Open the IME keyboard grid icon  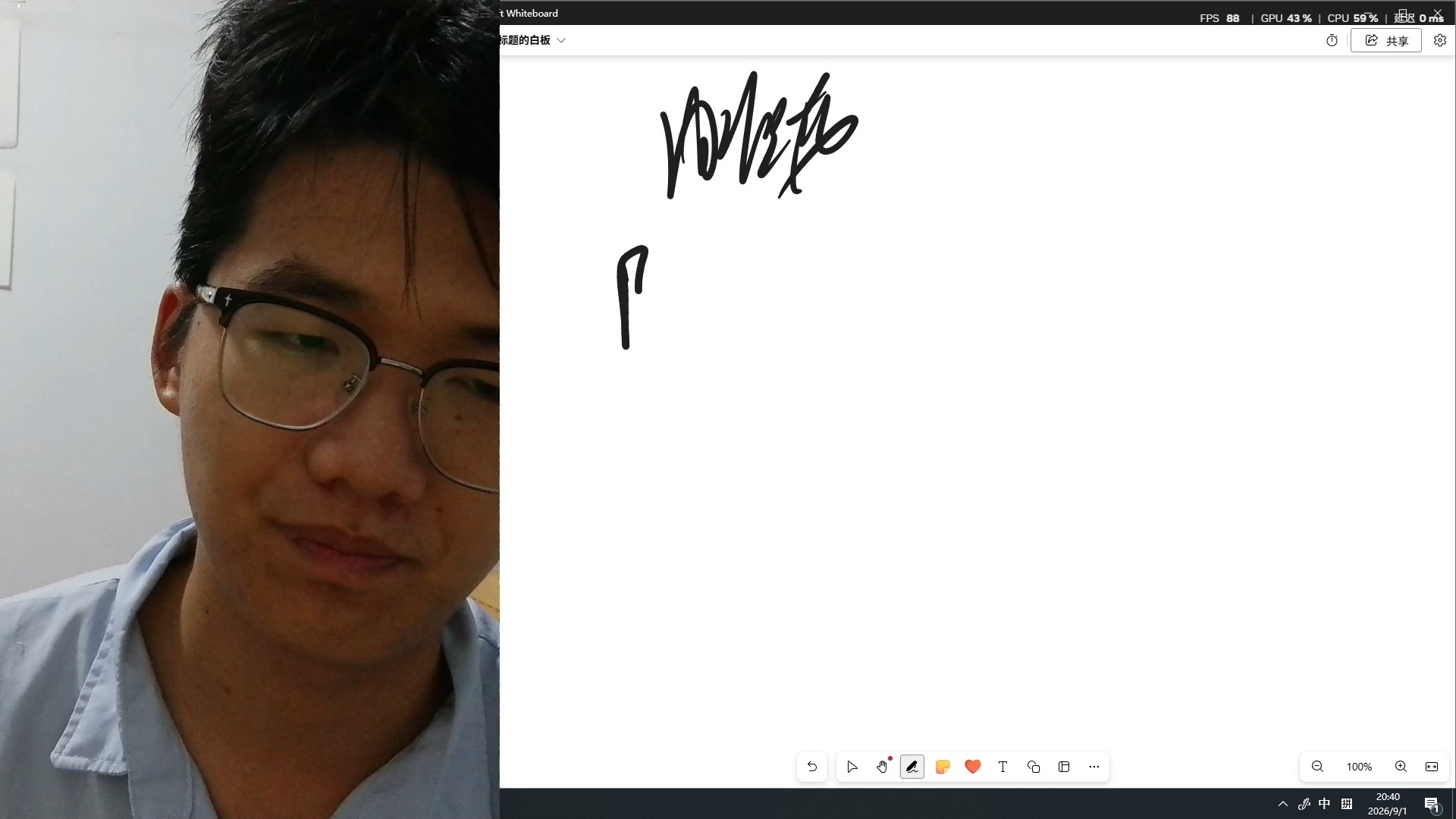coord(1347,804)
